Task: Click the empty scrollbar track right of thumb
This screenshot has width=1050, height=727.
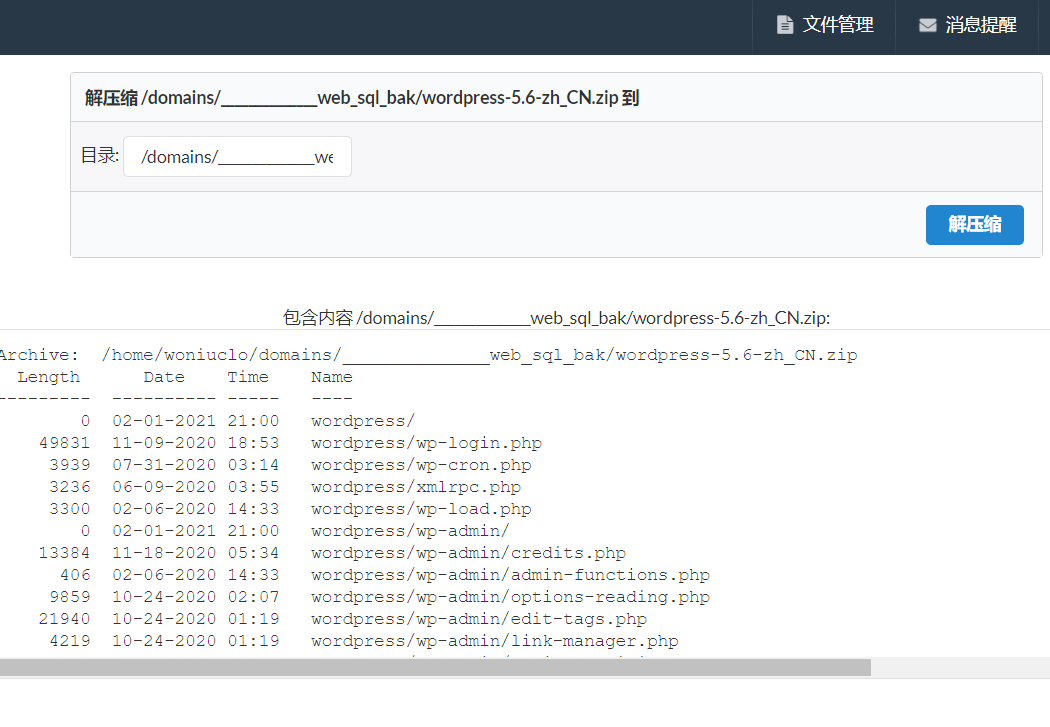Action: click(958, 667)
